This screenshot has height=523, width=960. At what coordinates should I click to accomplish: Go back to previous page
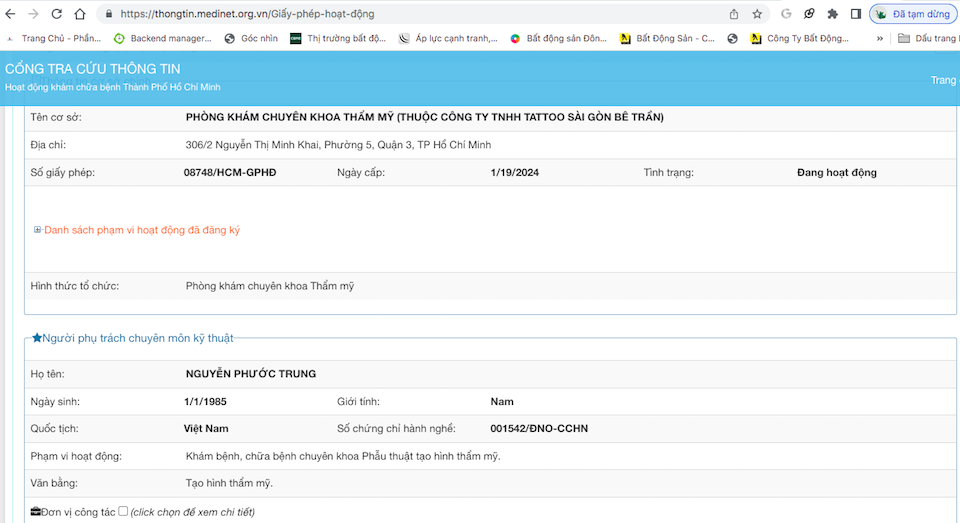pyautogui.click(x=10, y=13)
